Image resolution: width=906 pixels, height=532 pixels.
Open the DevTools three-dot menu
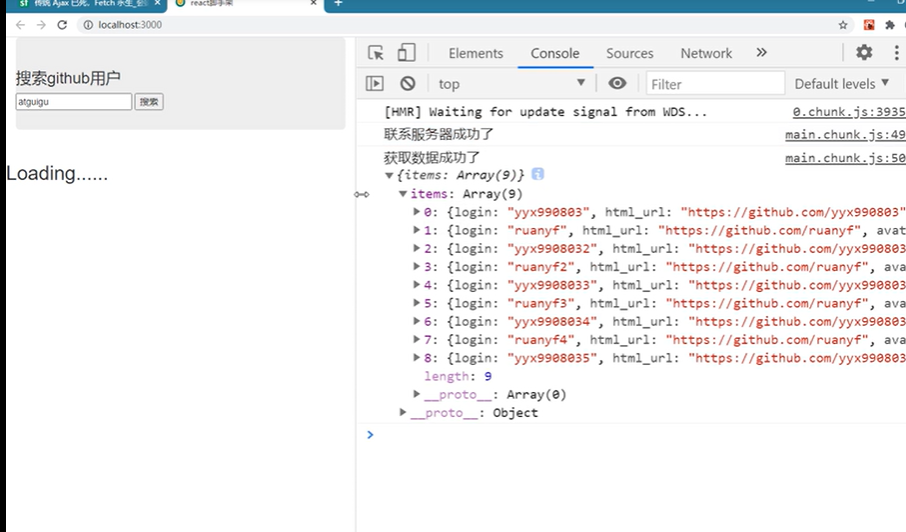[896, 53]
